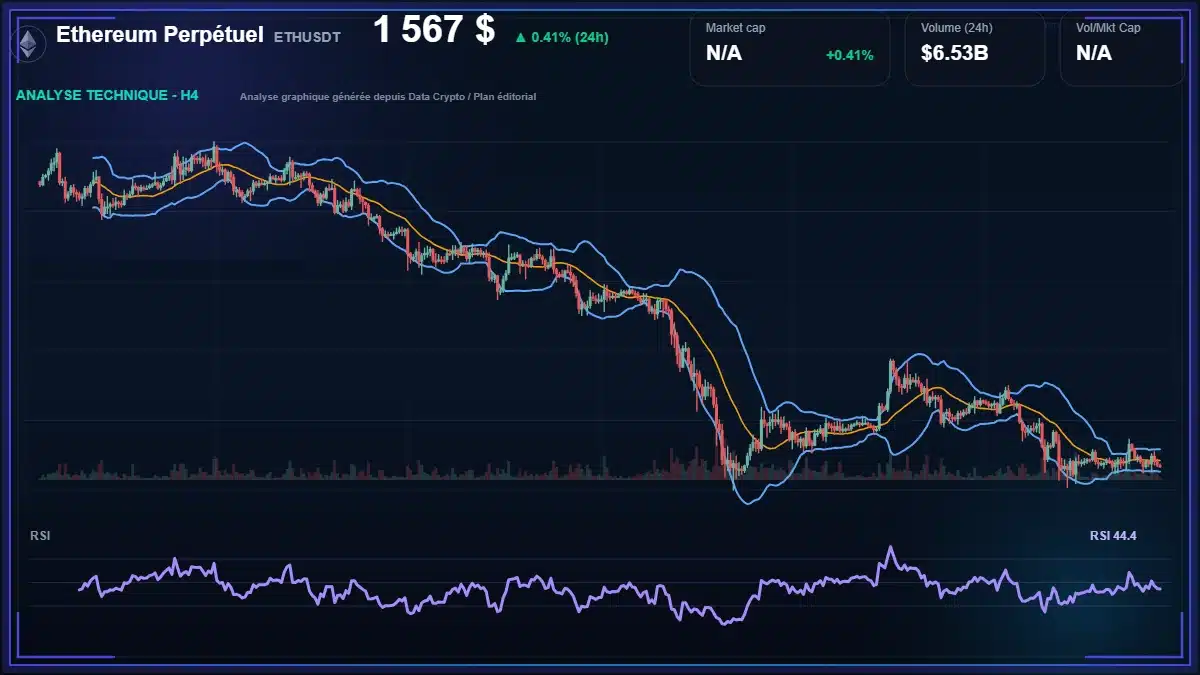Click the 1 567 $ price
This screenshot has height=675, width=1200.
coord(434,30)
